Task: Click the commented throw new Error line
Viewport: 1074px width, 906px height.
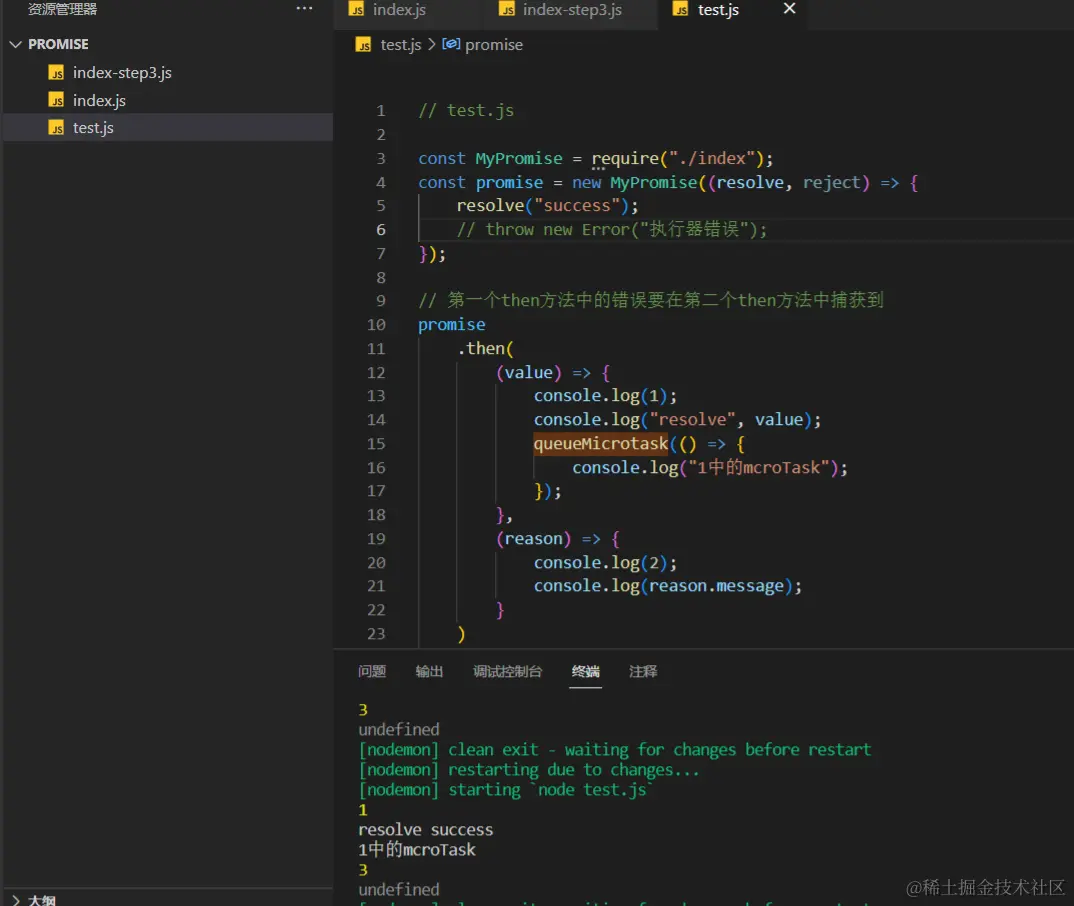Action: coord(612,229)
